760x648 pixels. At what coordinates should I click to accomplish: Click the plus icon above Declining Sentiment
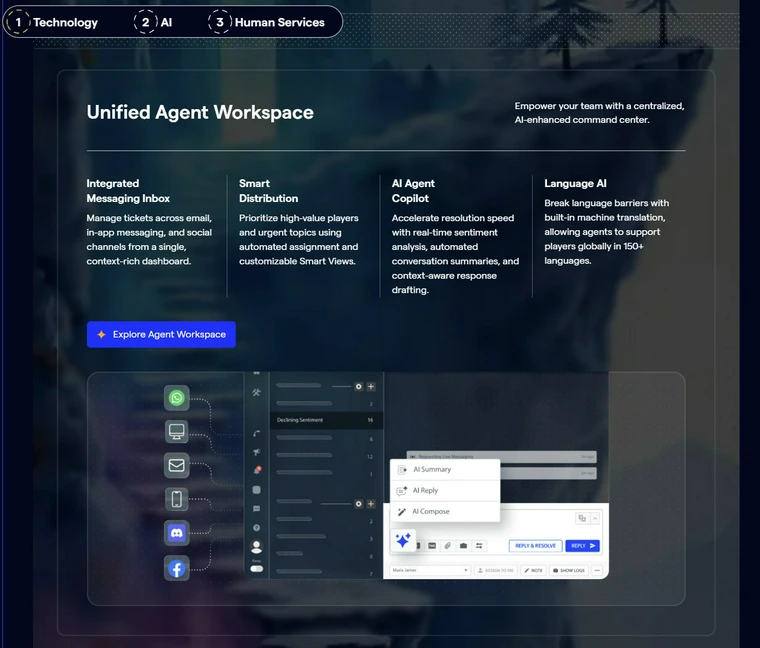(371, 386)
